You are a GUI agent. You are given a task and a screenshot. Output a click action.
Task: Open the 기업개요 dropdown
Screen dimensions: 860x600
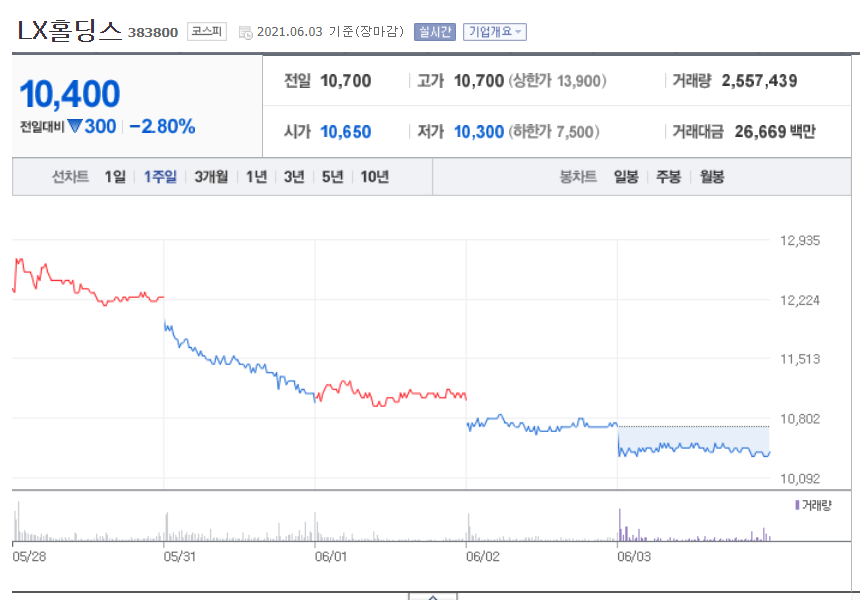[x=495, y=32]
